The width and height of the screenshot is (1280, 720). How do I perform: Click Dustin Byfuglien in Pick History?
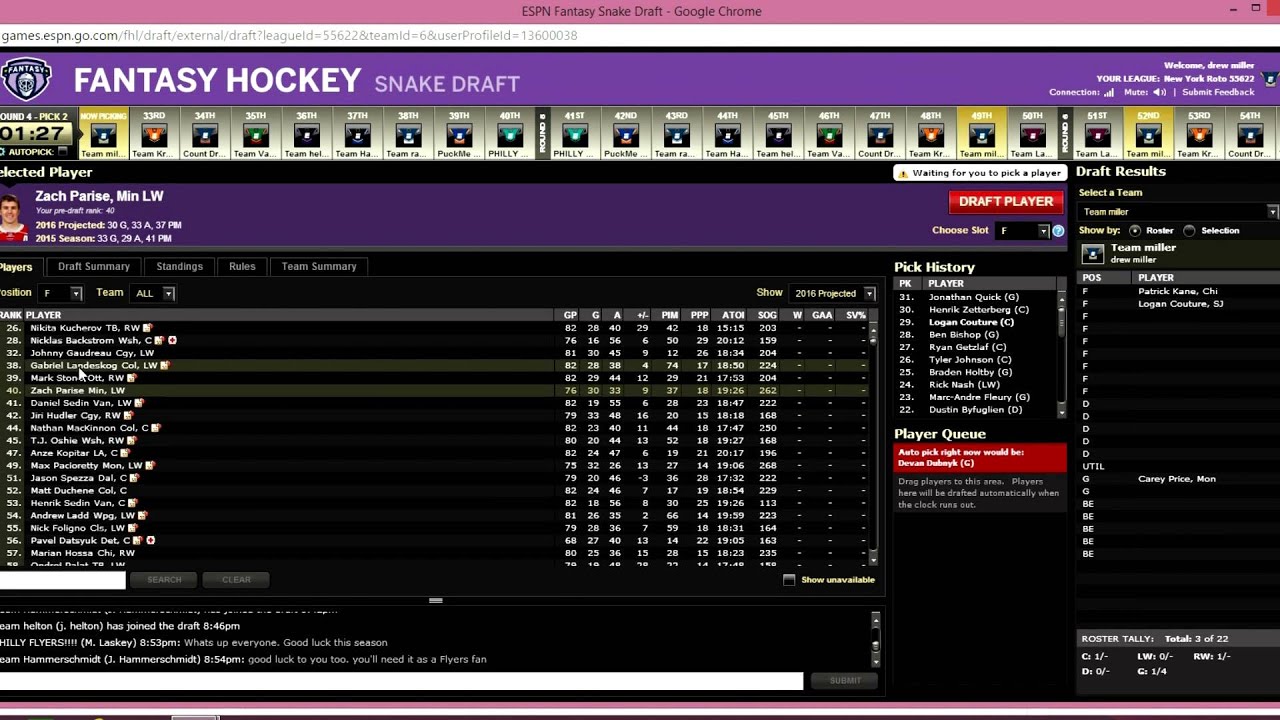click(975, 410)
